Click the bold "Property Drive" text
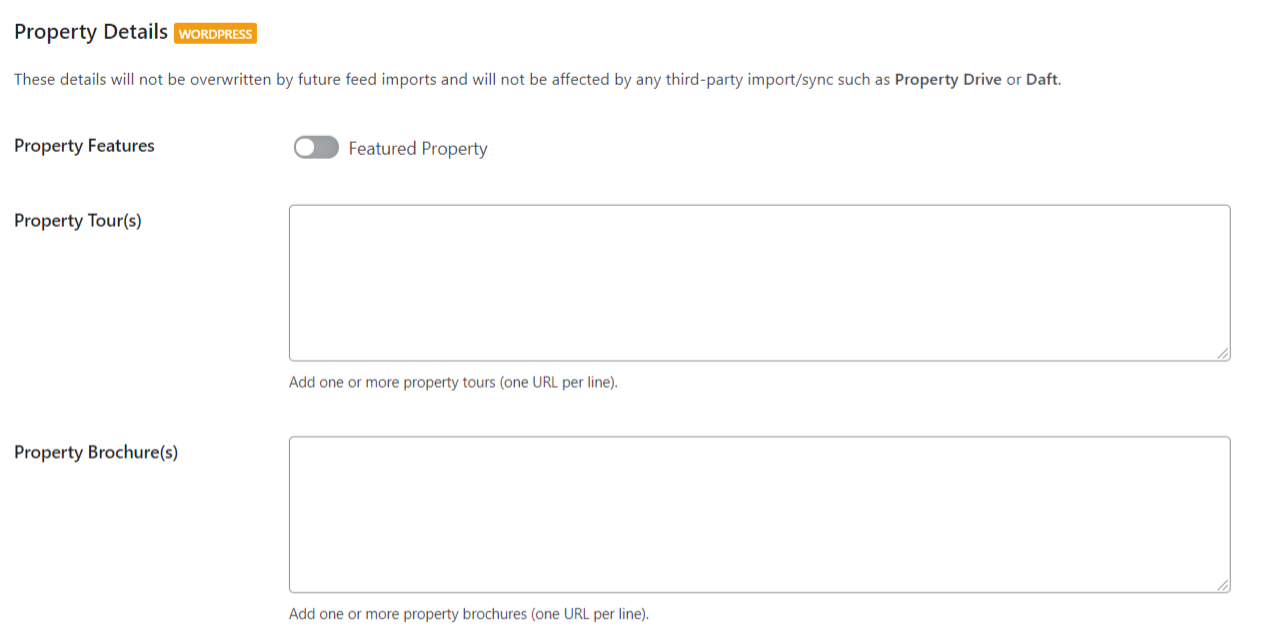Viewport: 1261px width, 638px height. [947, 80]
